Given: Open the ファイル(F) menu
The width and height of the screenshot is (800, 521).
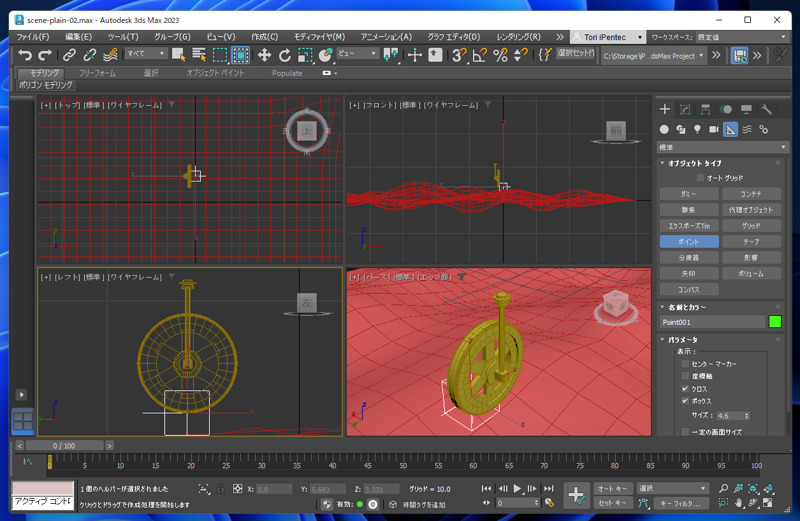Looking at the screenshot, I should 33,37.
